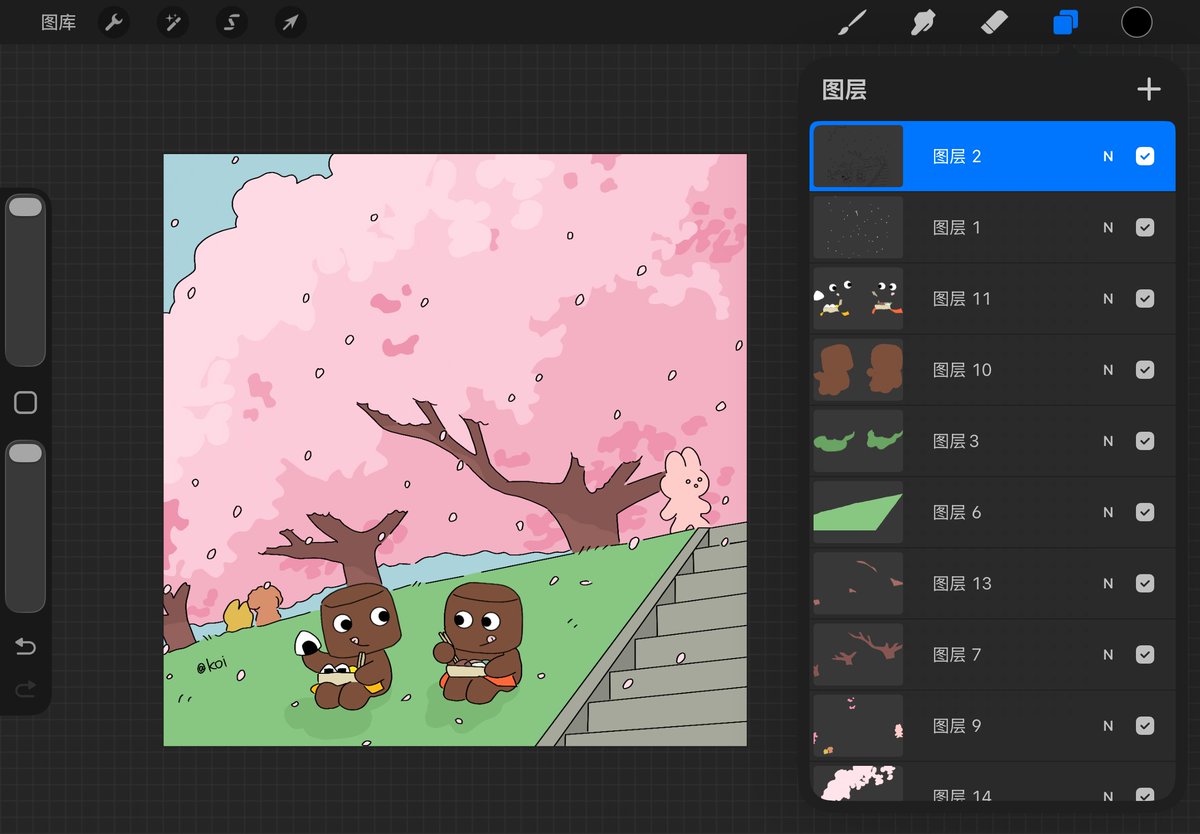This screenshot has width=1200, height=834.
Task: Tap the square modify button in sidebar
Action: [25, 403]
